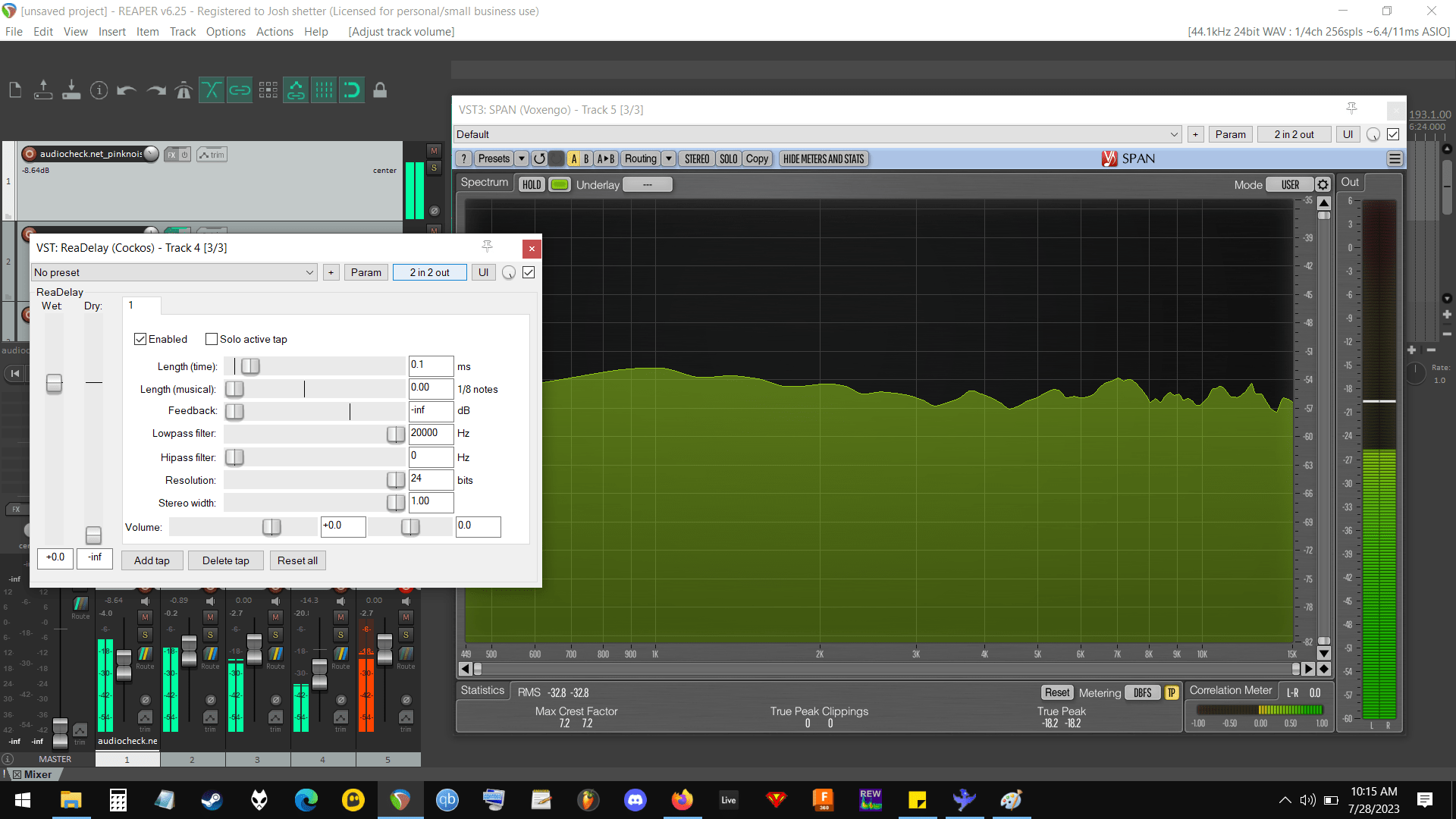
Task: Expand arrow next to SPAN Presets
Action: point(521,158)
